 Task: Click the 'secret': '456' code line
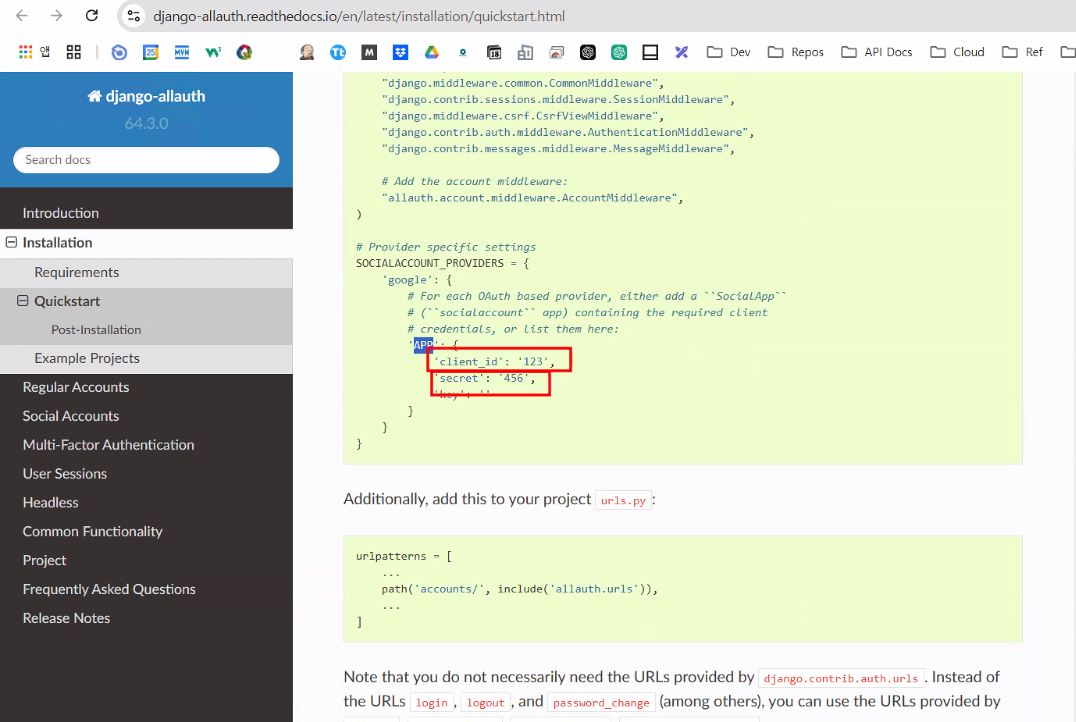pos(484,378)
